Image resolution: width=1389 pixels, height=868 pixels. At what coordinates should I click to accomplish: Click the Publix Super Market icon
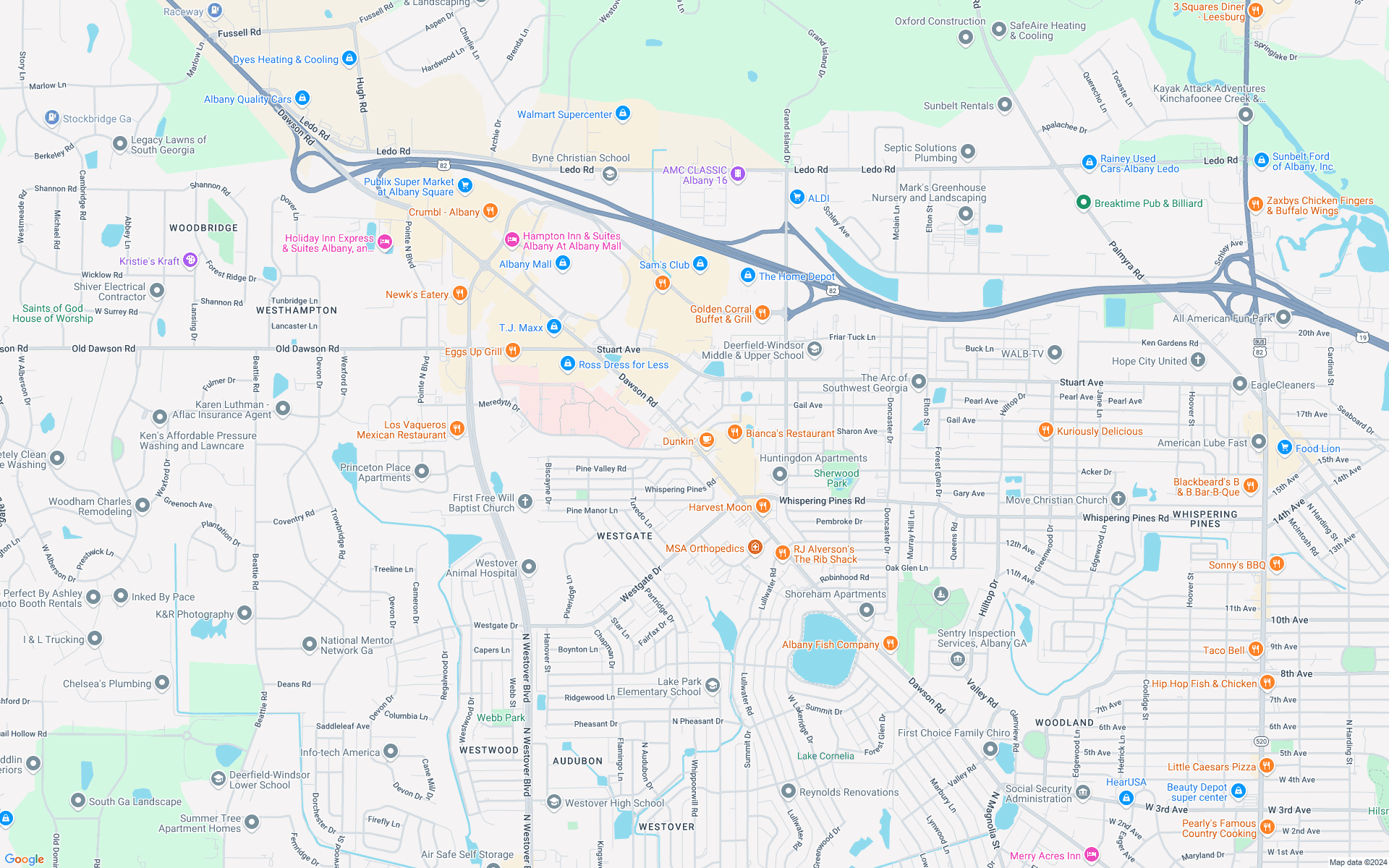point(464,182)
